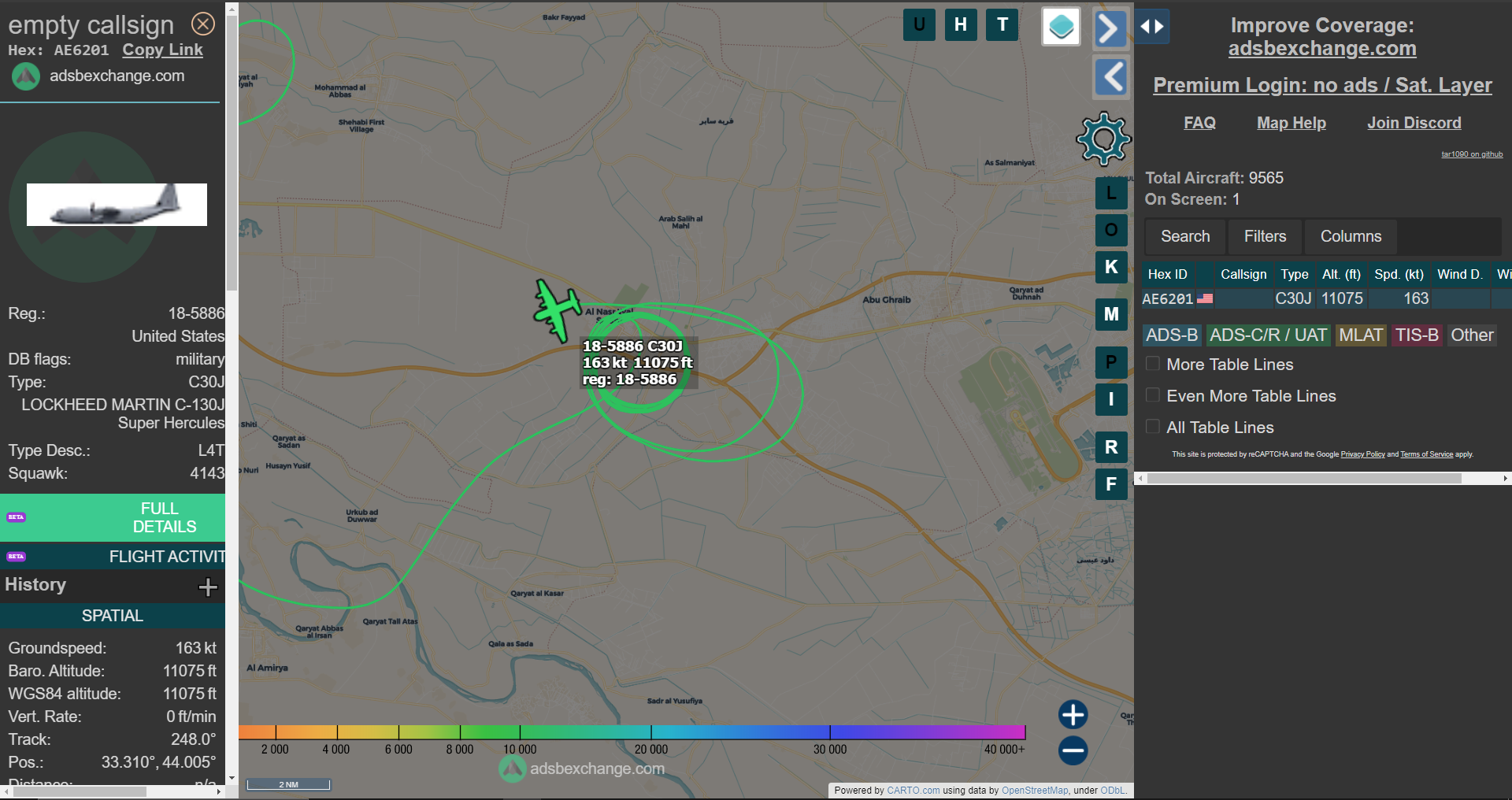
Task: Expand the History section plus icon
Action: point(208,587)
